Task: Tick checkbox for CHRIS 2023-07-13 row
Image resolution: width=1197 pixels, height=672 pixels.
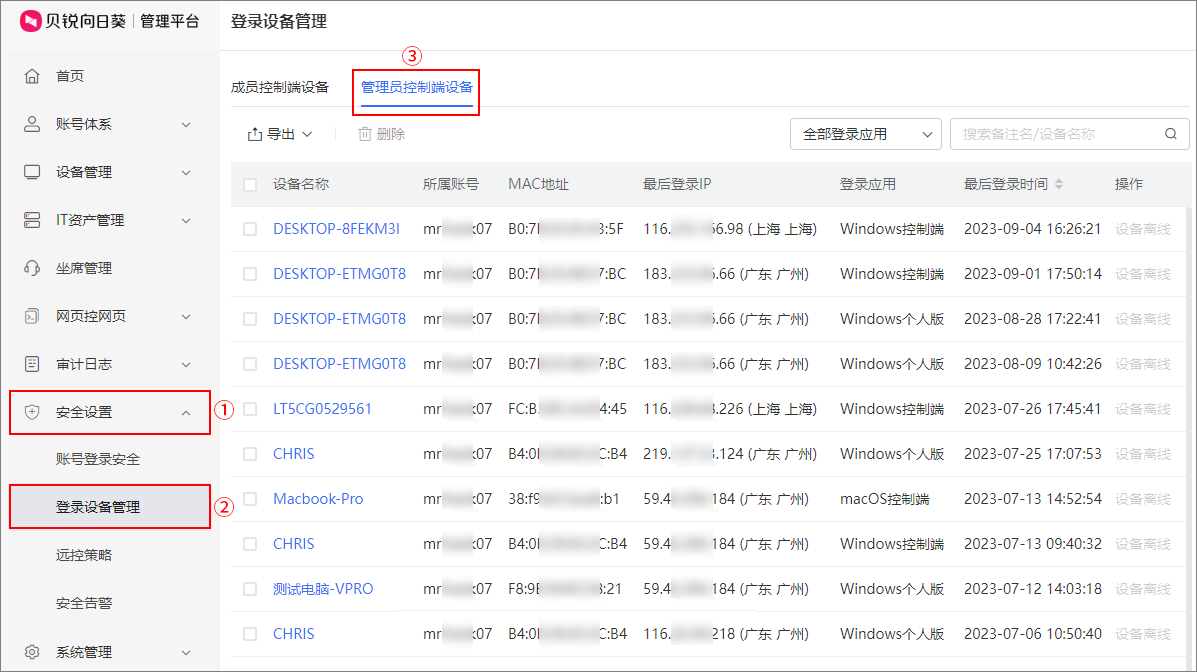Action: (250, 544)
